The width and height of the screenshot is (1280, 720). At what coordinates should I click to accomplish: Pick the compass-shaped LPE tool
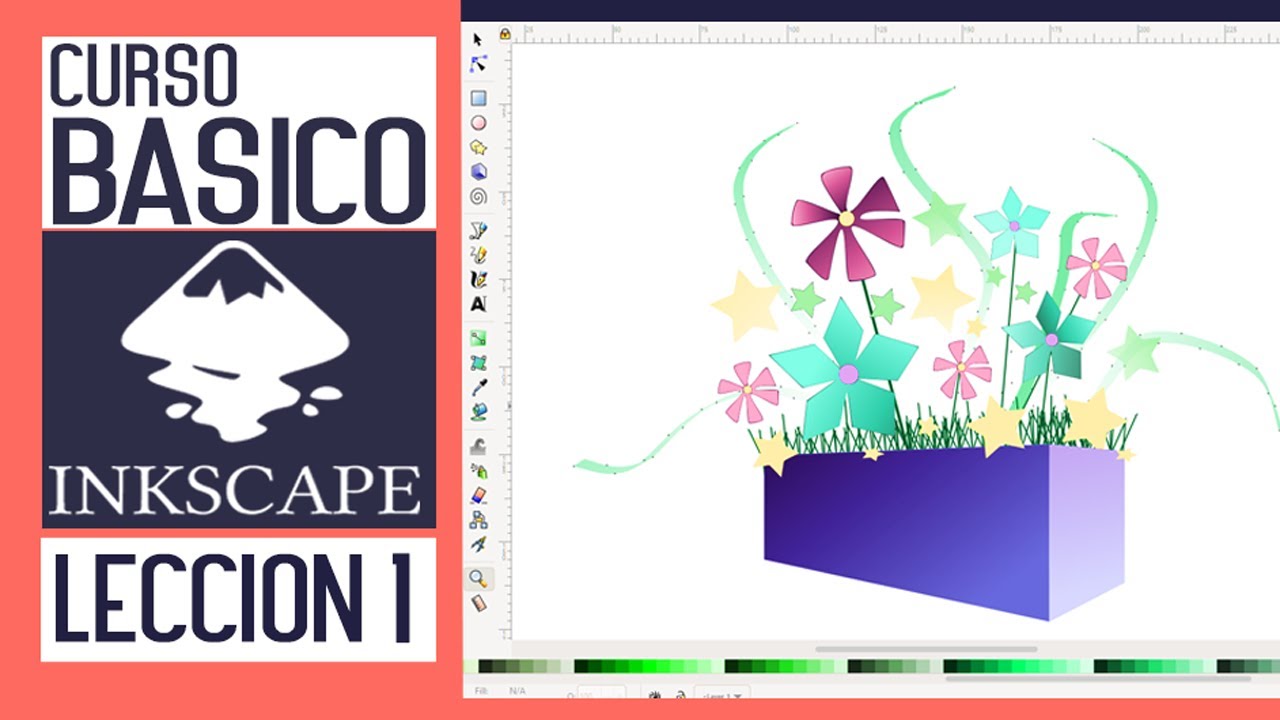pyautogui.click(x=478, y=544)
